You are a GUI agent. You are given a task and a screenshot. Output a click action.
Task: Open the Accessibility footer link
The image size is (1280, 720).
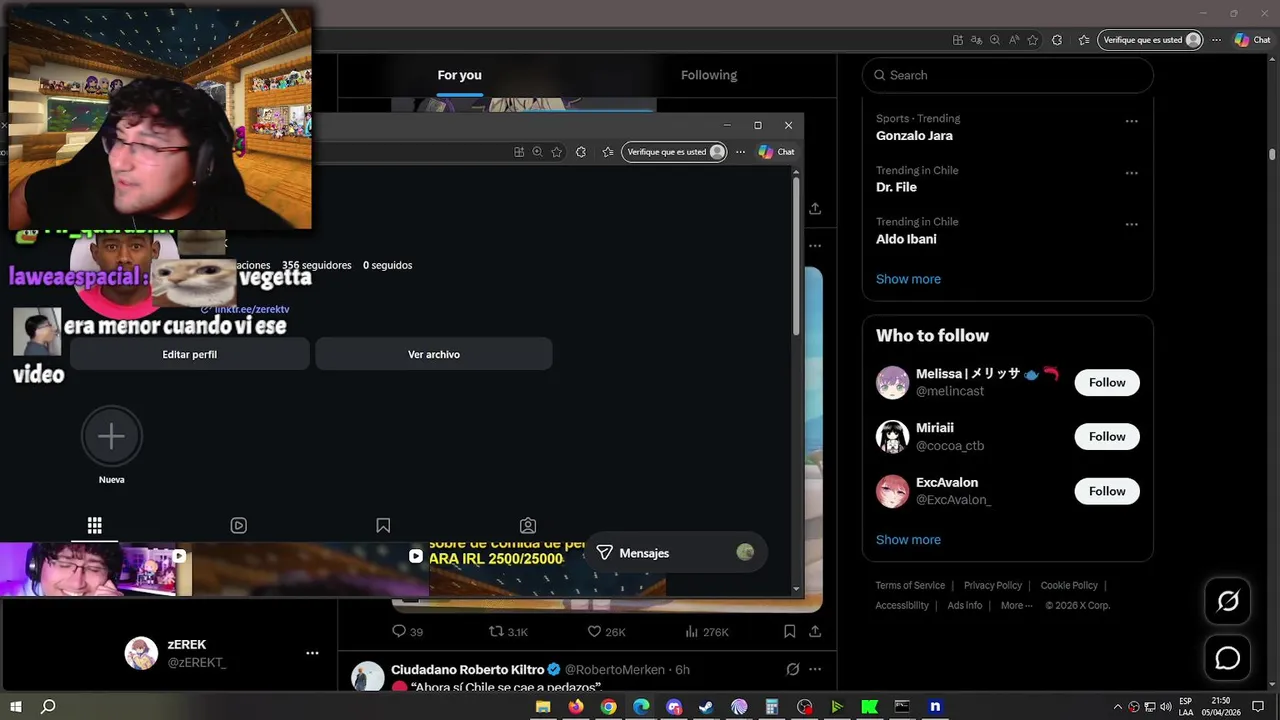tap(902, 605)
